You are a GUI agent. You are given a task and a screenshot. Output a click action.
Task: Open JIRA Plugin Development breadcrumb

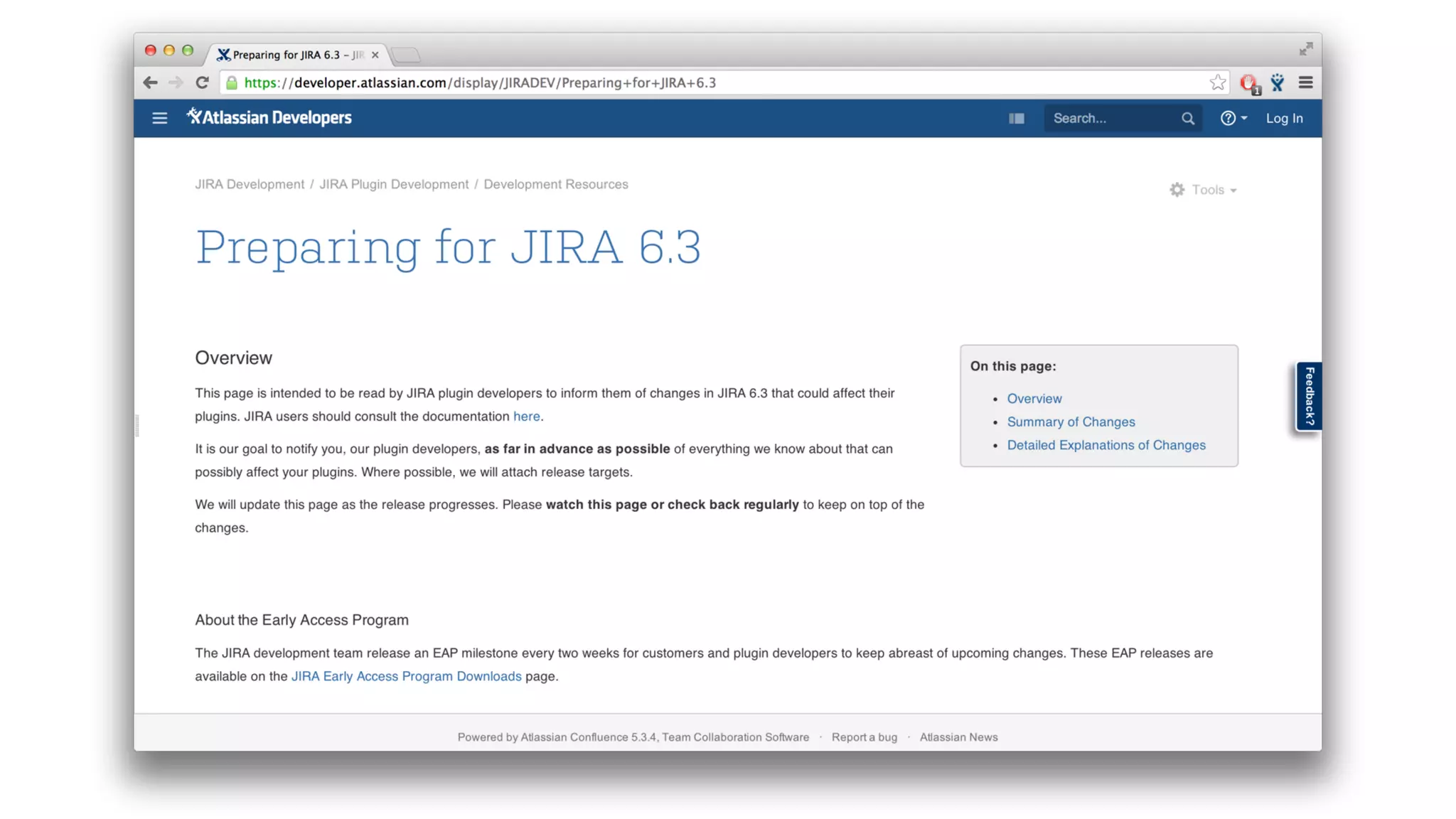(x=393, y=184)
